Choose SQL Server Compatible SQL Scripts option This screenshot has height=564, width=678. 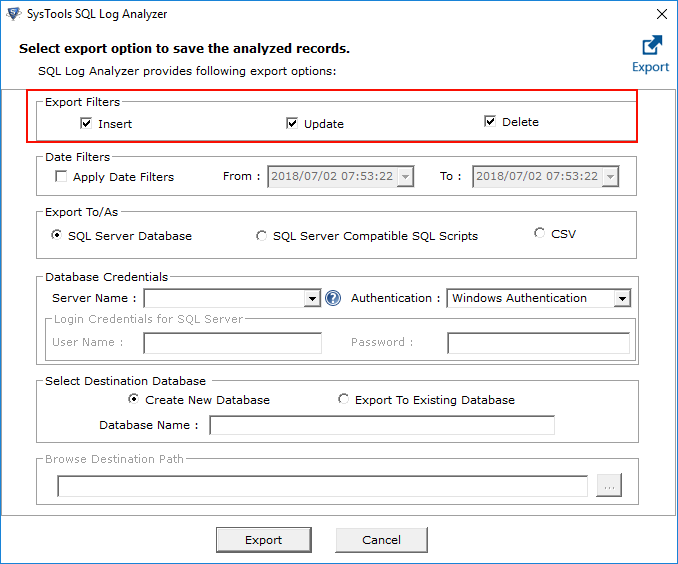point(262,236)
